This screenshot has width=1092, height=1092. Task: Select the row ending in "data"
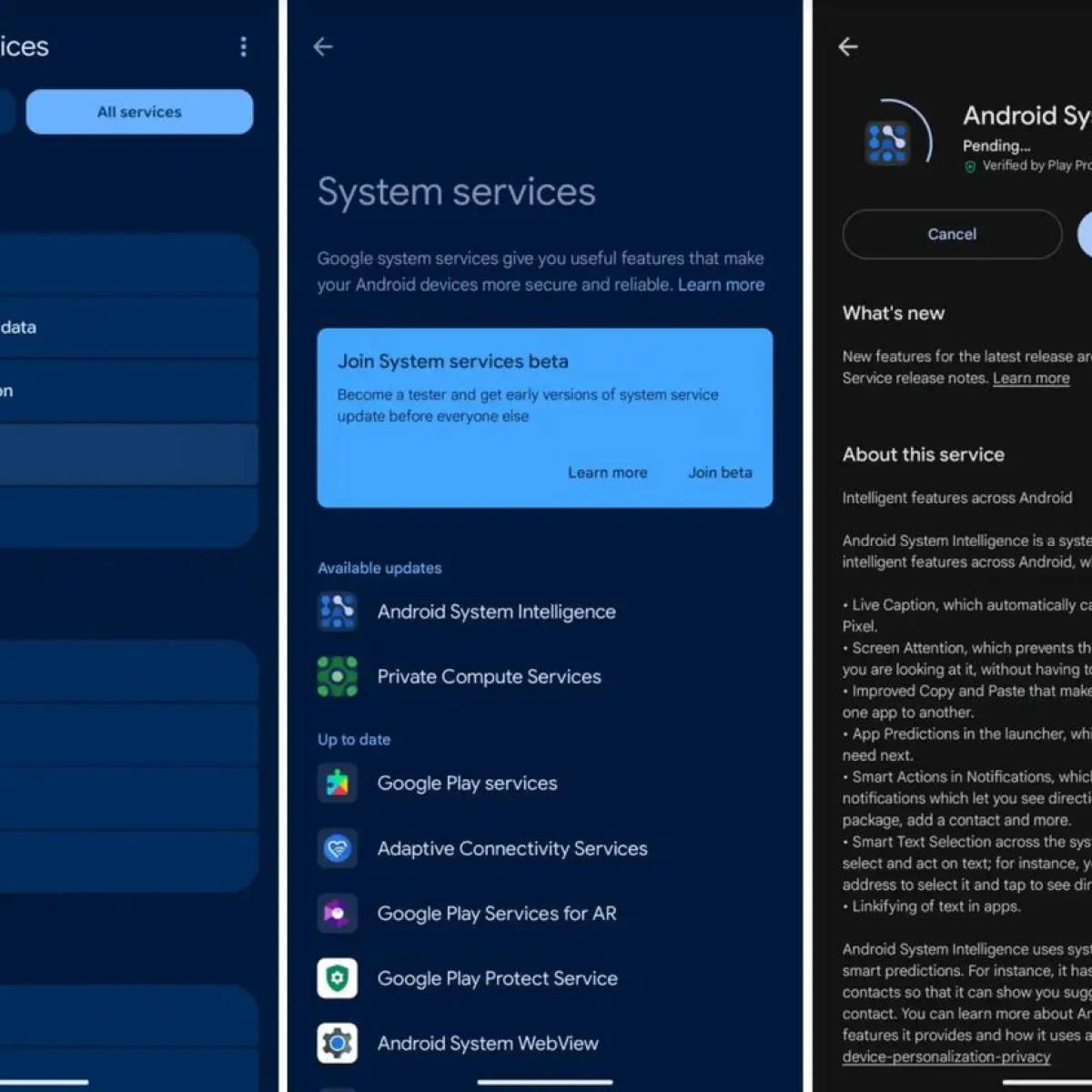(127, 328)
